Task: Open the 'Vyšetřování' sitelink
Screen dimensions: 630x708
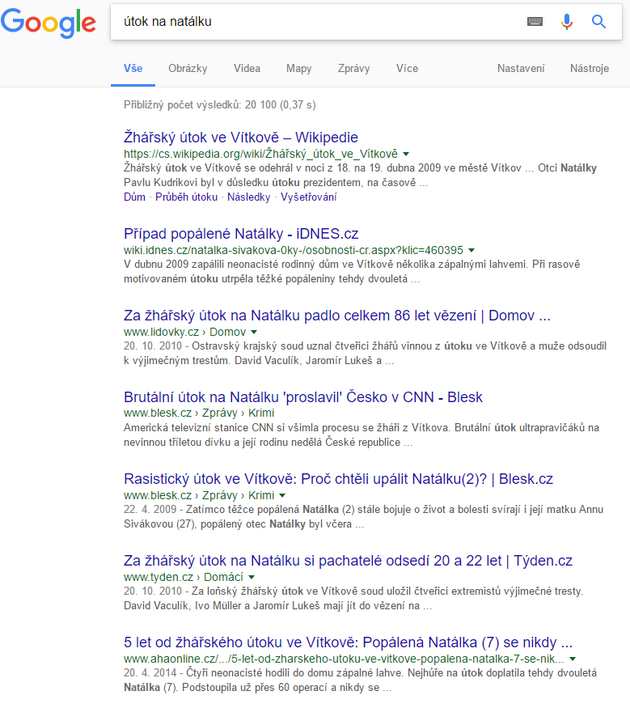Action: (309, 197)
